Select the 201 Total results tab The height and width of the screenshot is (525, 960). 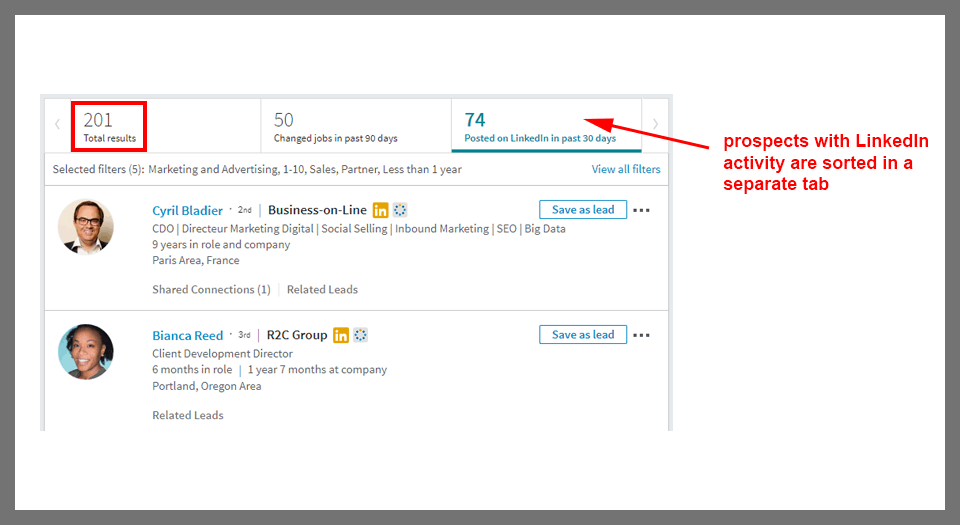point(109,126)
